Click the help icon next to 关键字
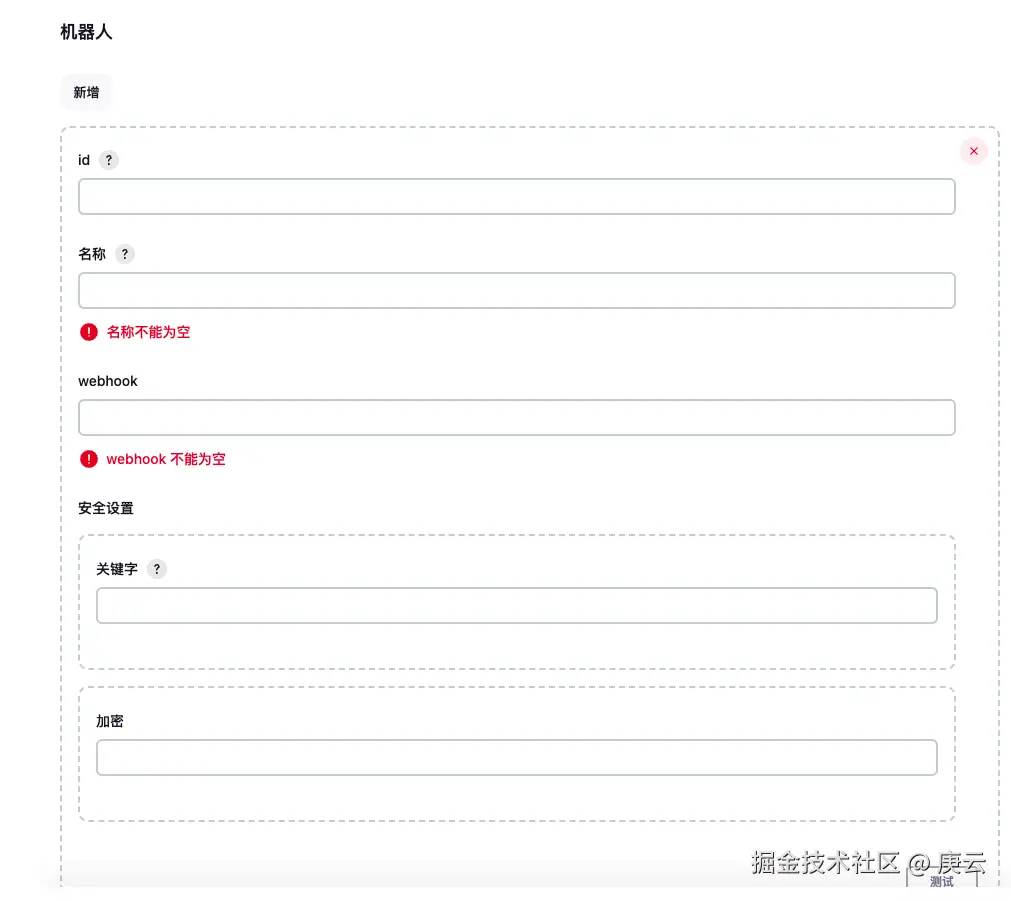The width and height of the screenshot is (1011, 901). (156, 569)
